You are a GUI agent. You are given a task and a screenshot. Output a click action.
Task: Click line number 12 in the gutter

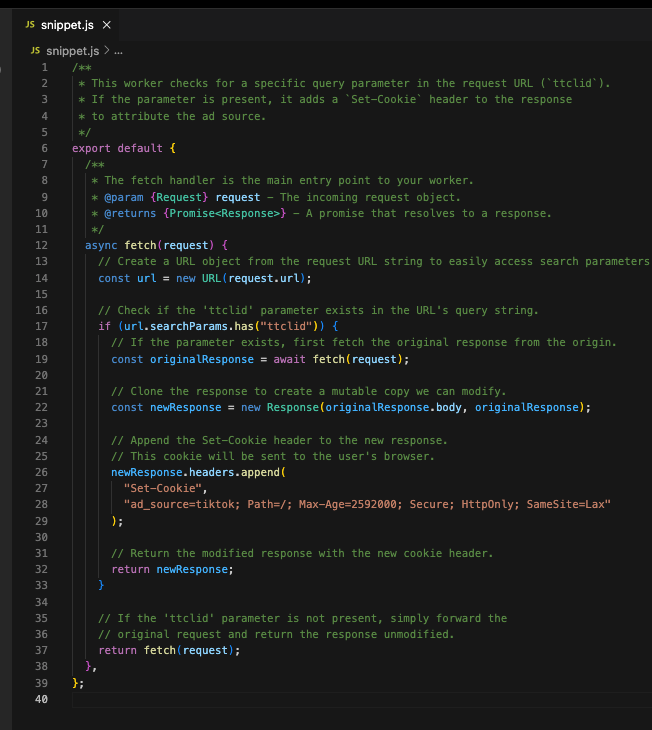pos(41,245)
